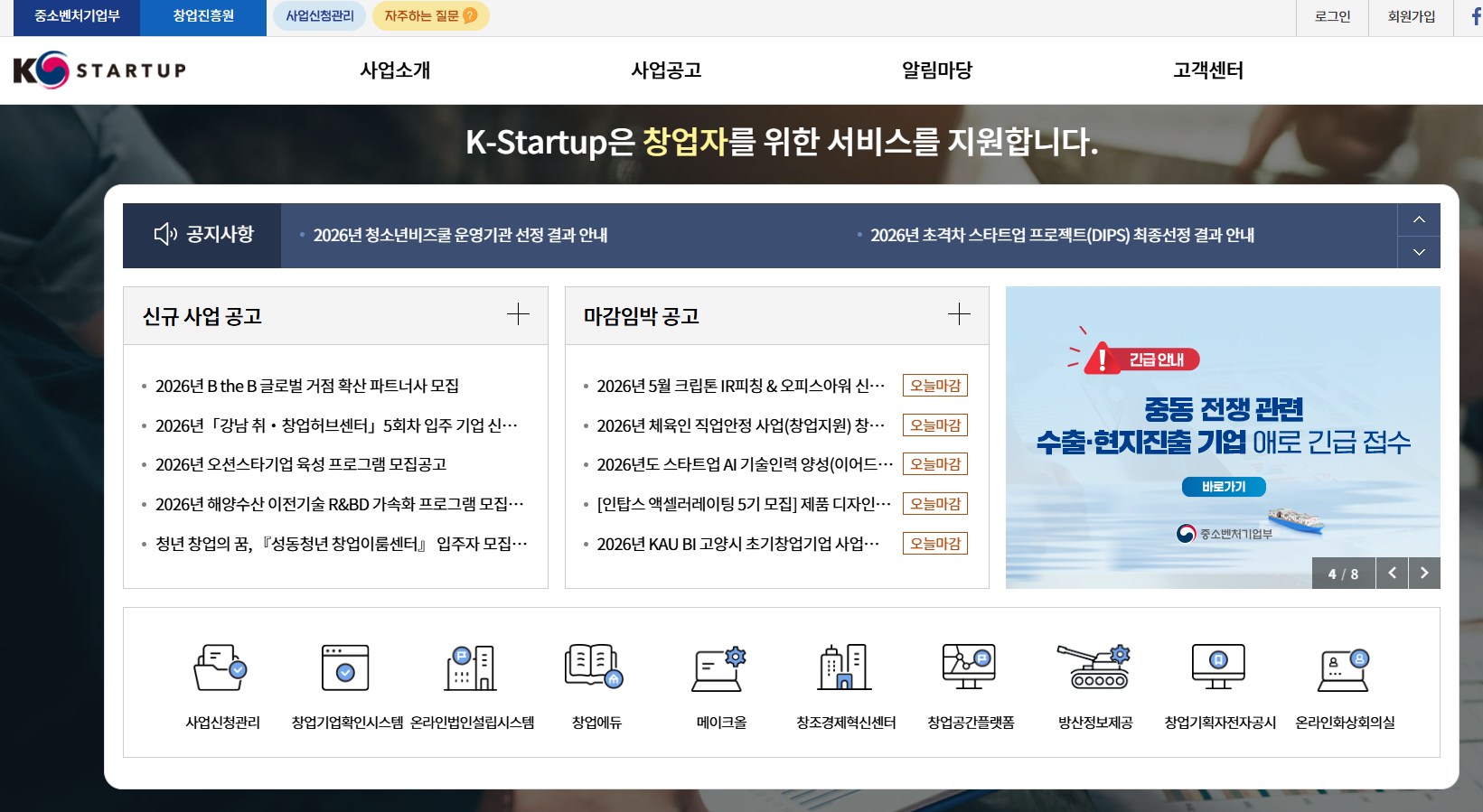Open the 긴급 안내 중동 전쟁 banner
Screen dimensions: 1483x812
(1223, 437)
